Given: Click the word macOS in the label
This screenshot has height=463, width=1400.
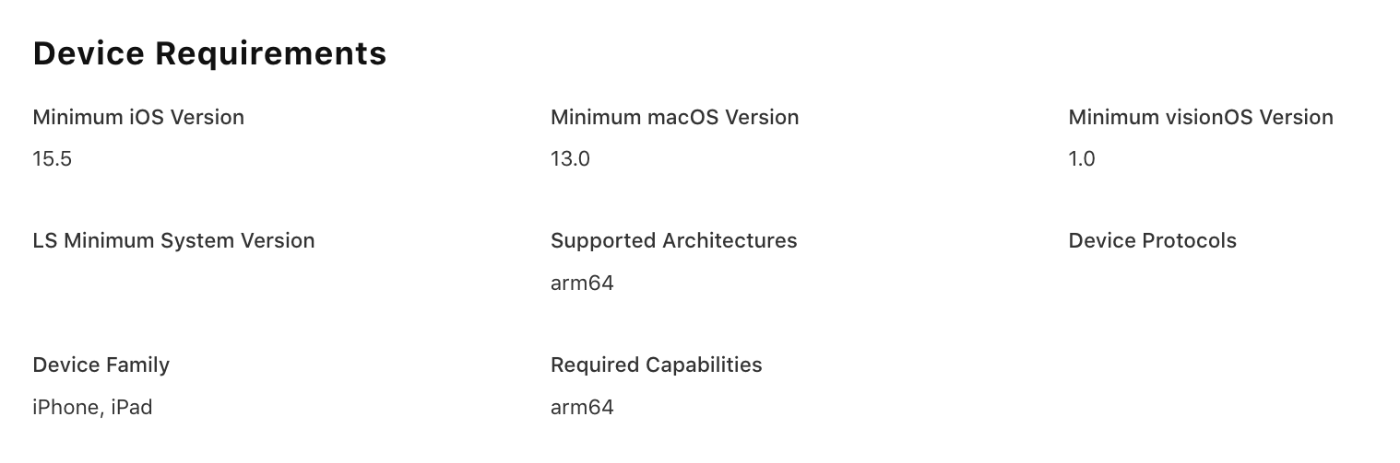Looking at the screenshot, I should coord(685,117).
